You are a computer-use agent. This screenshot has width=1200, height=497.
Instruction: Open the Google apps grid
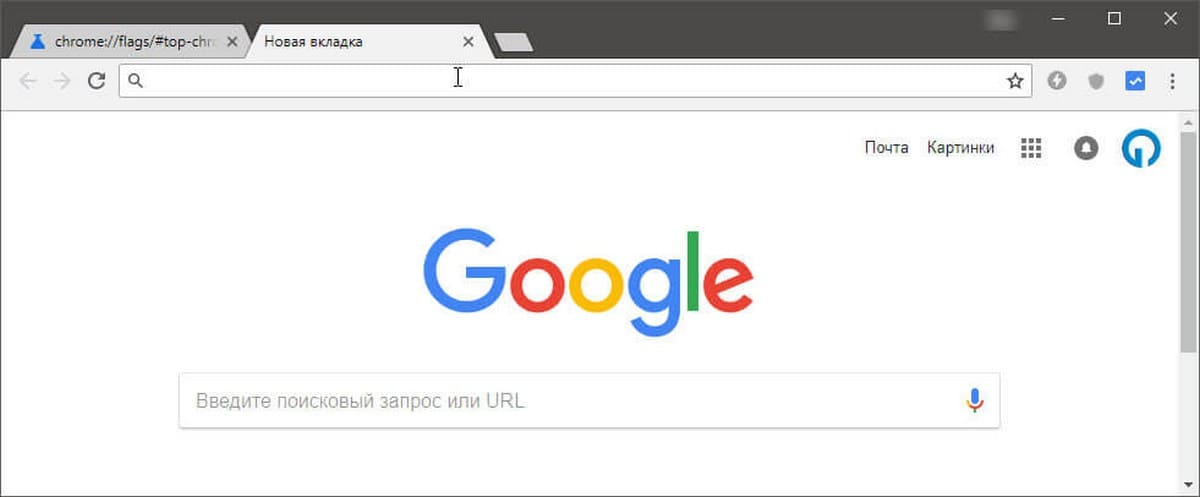(x=1031, y=148)
